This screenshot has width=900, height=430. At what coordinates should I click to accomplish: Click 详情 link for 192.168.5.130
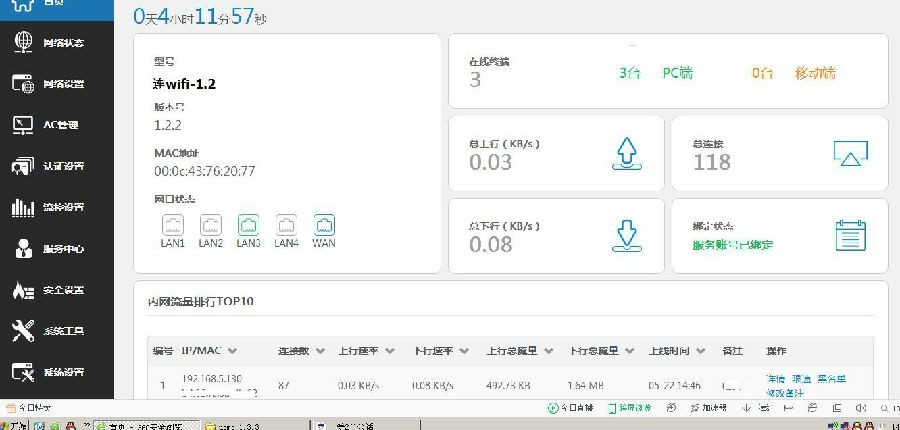[776, 379]
